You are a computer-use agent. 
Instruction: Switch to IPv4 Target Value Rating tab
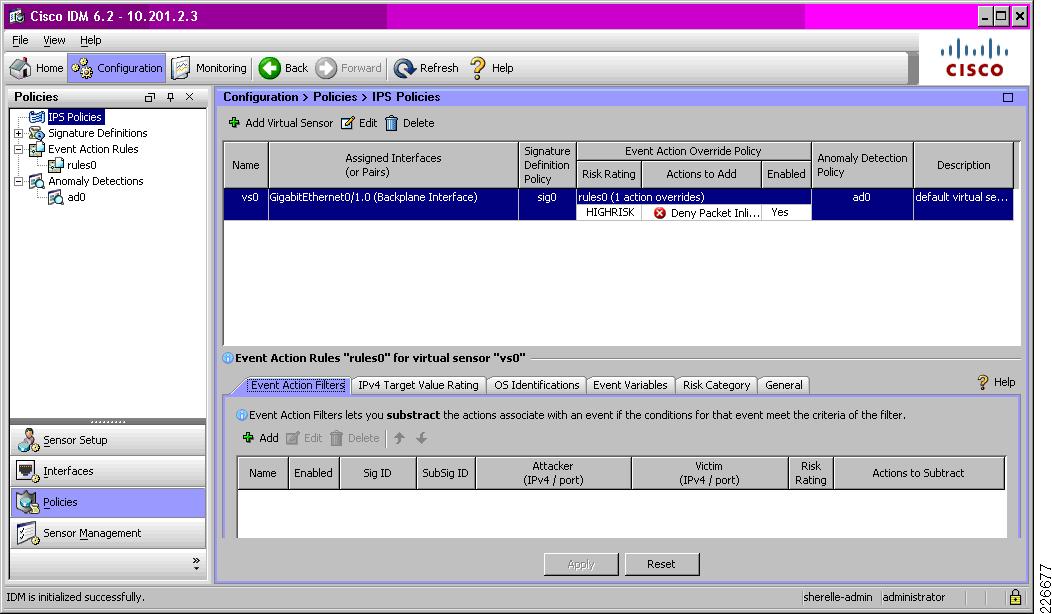(x=418, y=385)
